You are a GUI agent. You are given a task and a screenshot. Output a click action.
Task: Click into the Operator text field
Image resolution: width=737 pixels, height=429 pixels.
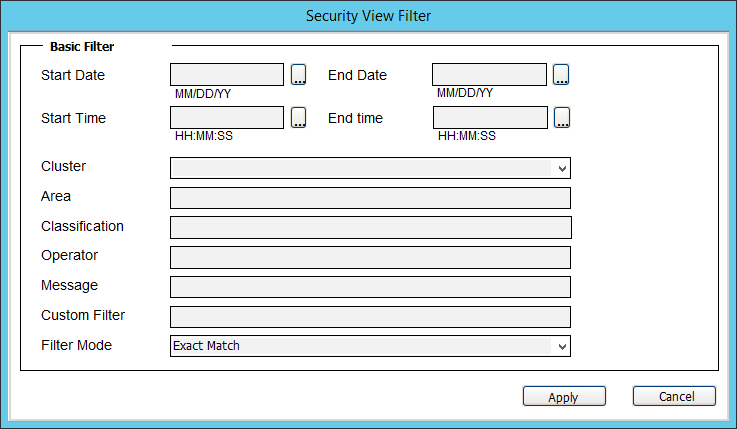coord(370,257)
